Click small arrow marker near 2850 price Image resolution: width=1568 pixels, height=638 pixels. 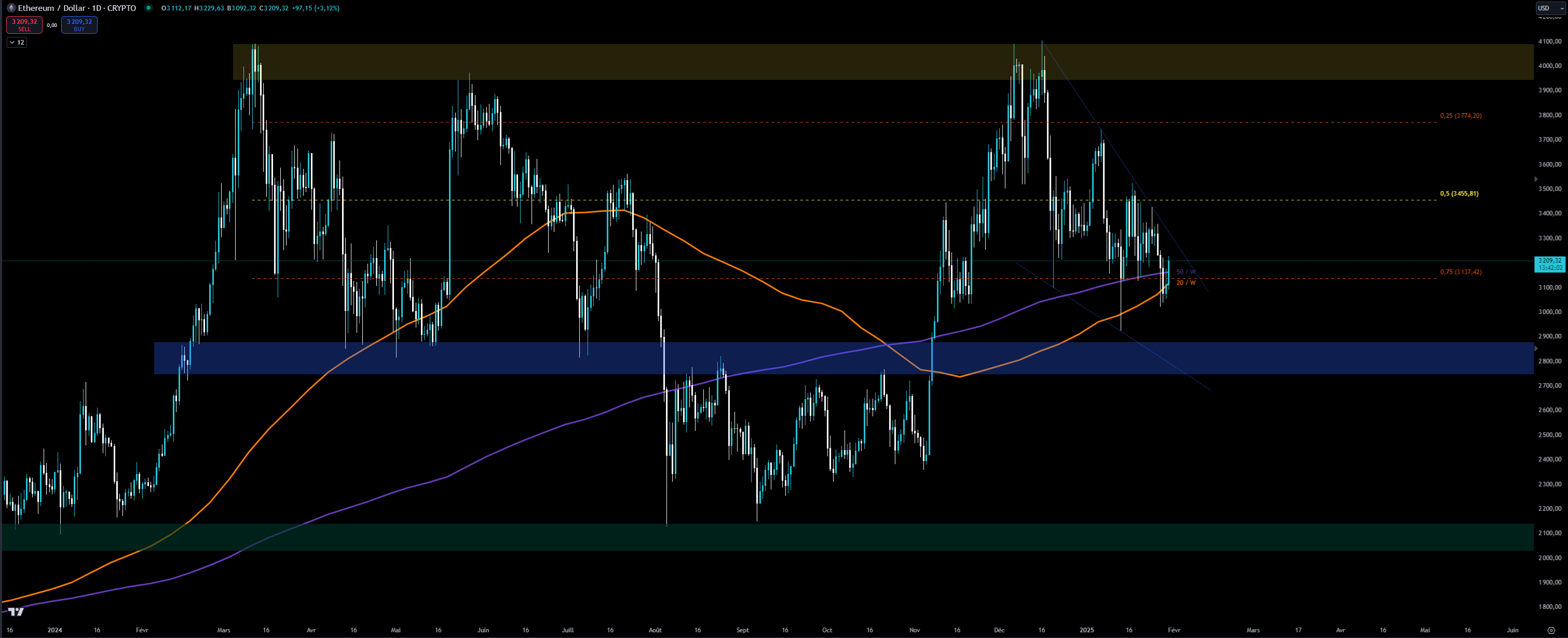(x=1536, y=348)
